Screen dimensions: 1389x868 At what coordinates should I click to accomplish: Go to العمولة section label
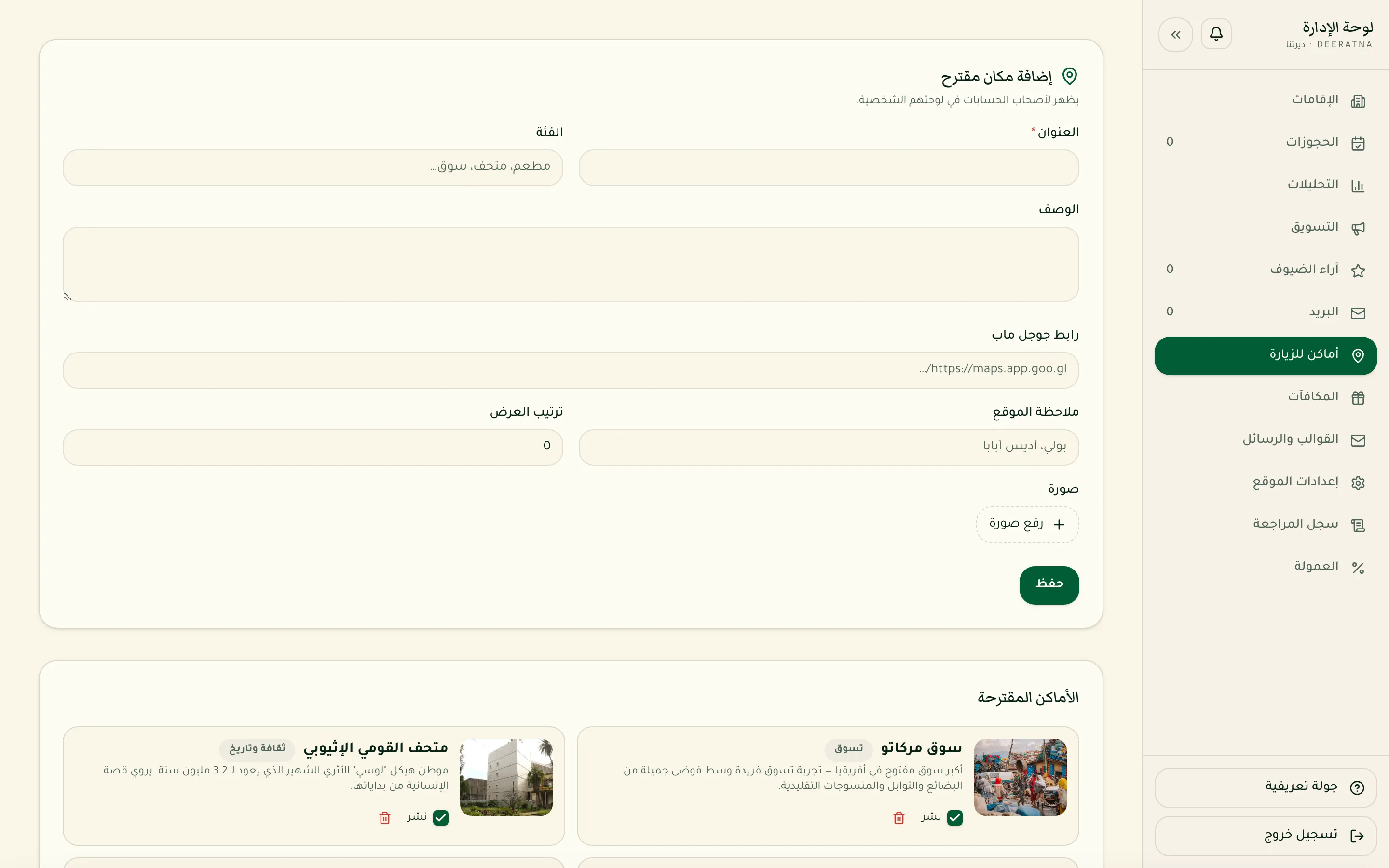coord(1316,567)
